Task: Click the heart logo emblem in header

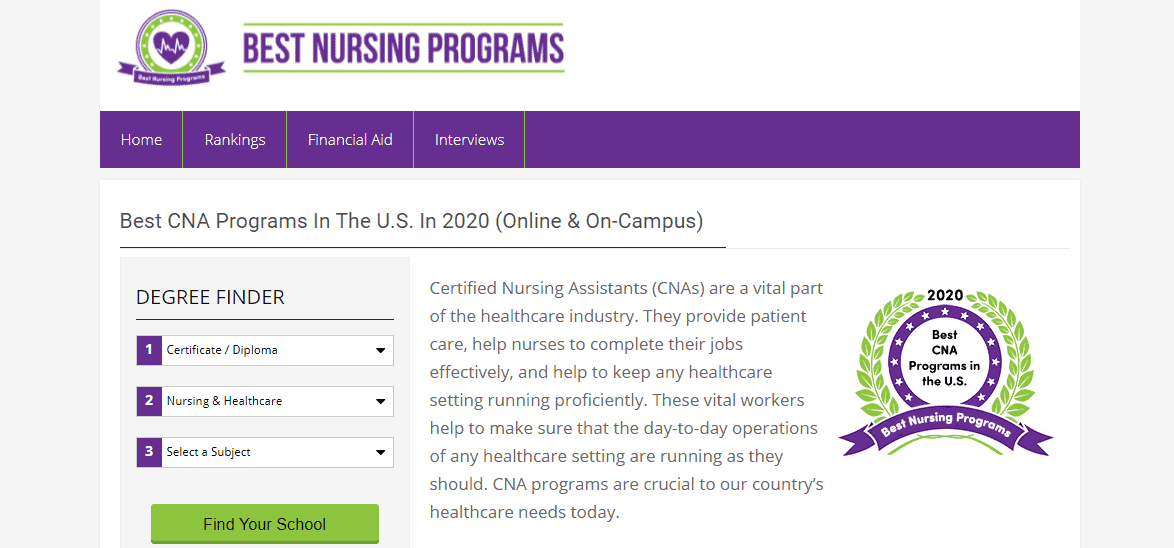Action: [x=171, y=48]
